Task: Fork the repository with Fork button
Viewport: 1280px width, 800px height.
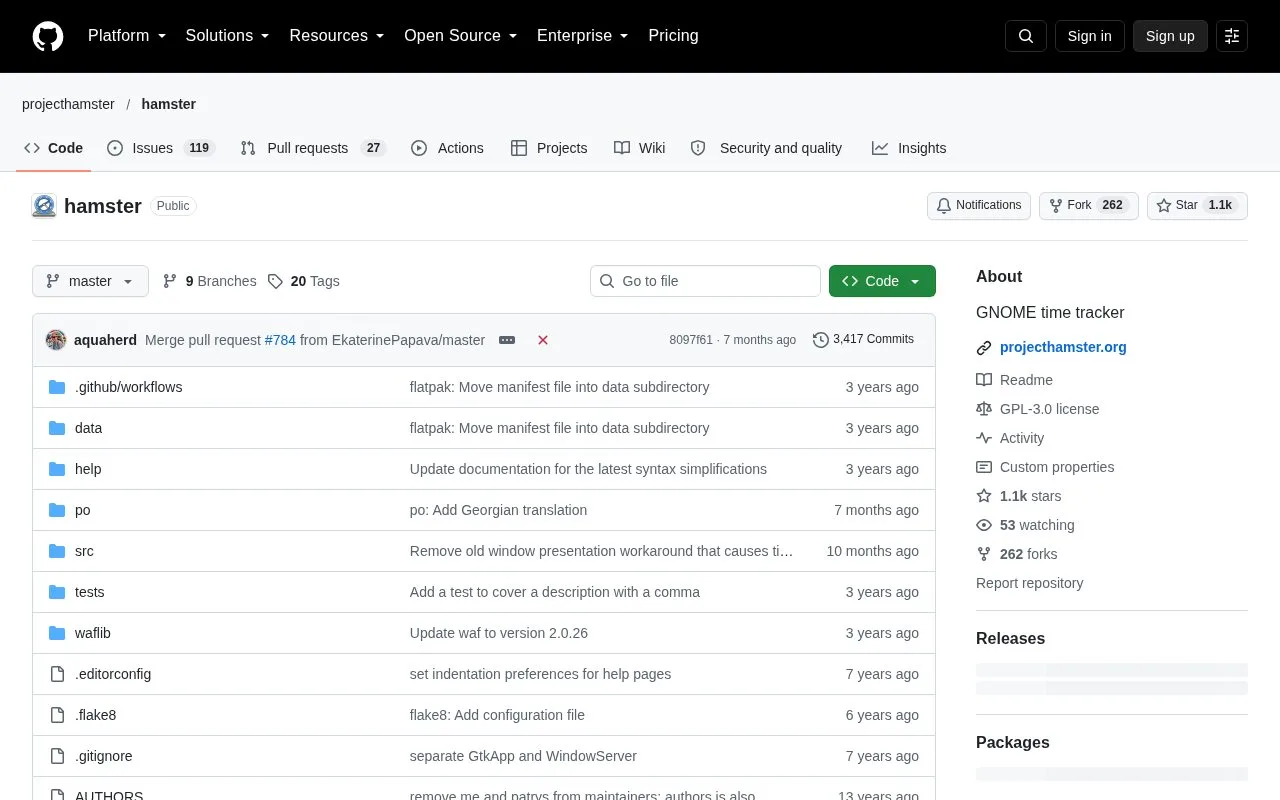Action: coord(1089,206)
